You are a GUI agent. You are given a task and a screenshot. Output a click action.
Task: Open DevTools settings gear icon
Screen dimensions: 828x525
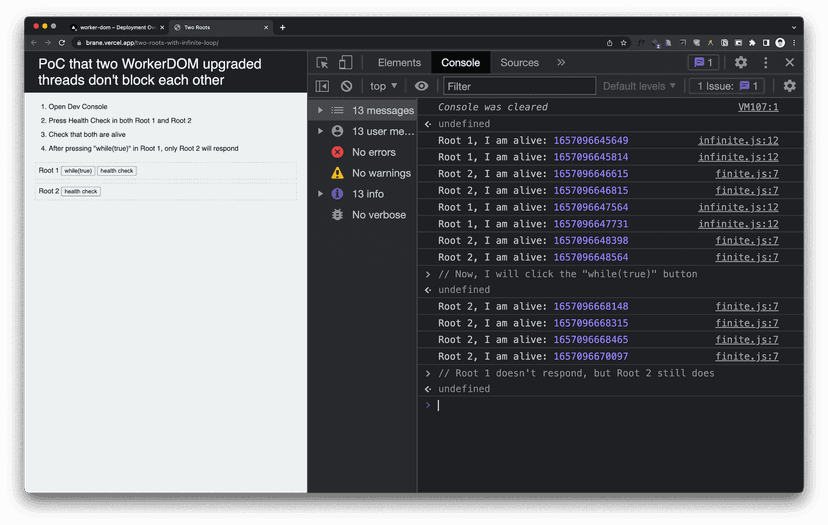click(741, 62)
